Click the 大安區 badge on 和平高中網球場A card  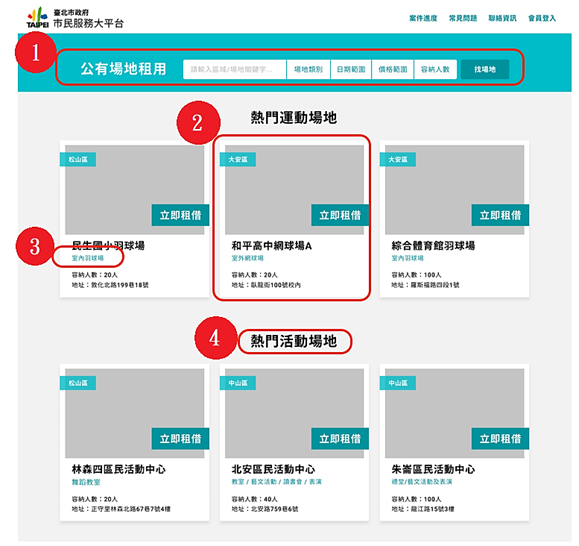[238, 159]
